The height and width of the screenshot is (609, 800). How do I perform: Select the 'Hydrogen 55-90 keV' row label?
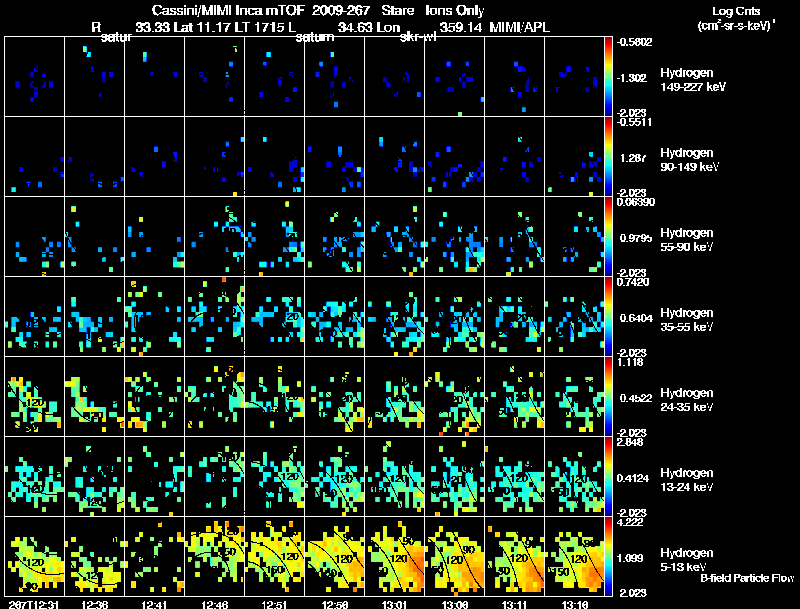coord(687,240)
